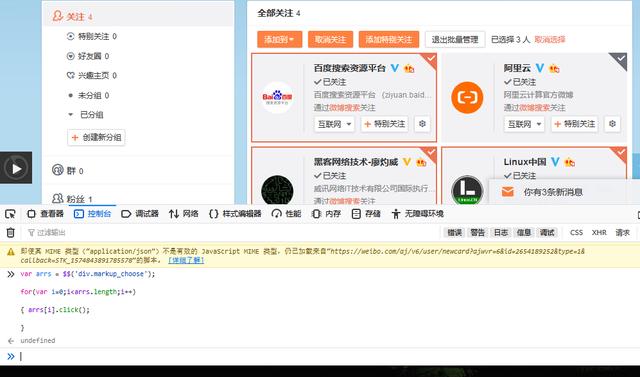Open the 查看器 inspector tab

click(x=45, y=214)
